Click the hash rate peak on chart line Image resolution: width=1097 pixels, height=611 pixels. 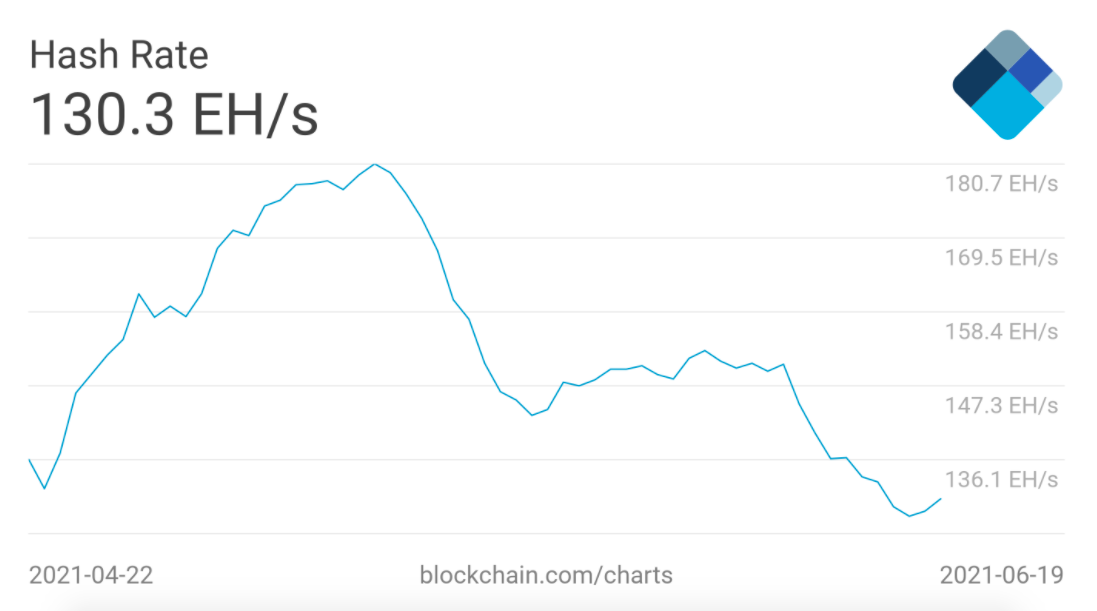tap(375, 164)
